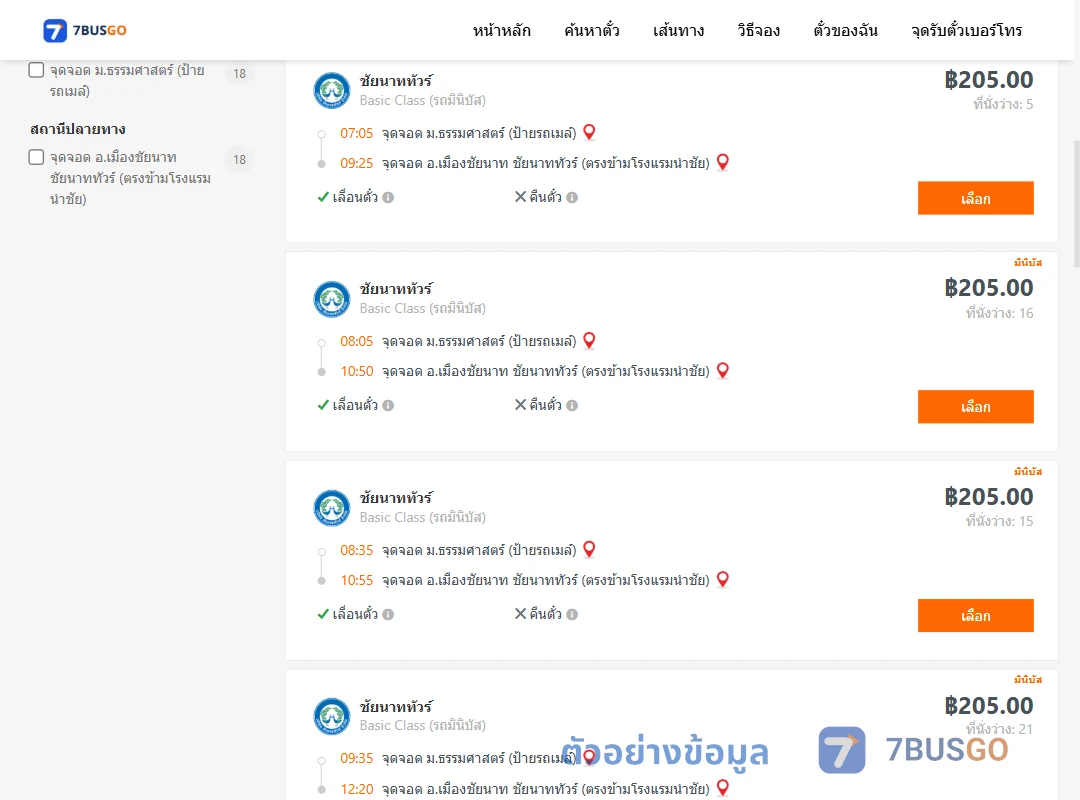Image resolution: width=1080 pixels, height=800 pixels.
Task: Open the เส้นทาง menu item
Action: pyautogui.click(x=678, y=30)
